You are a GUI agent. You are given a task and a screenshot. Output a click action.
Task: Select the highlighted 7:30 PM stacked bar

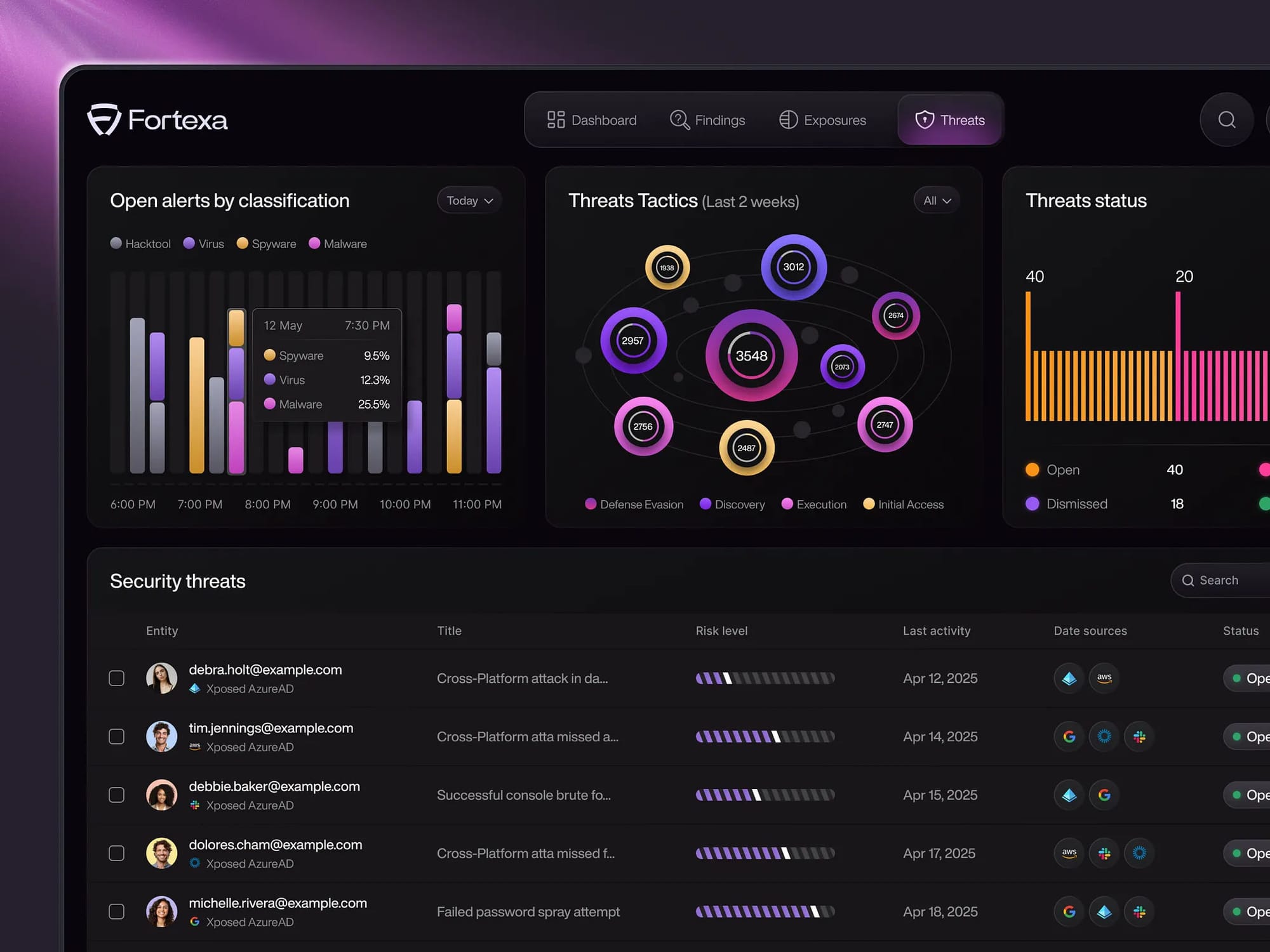tap(236, 392)
